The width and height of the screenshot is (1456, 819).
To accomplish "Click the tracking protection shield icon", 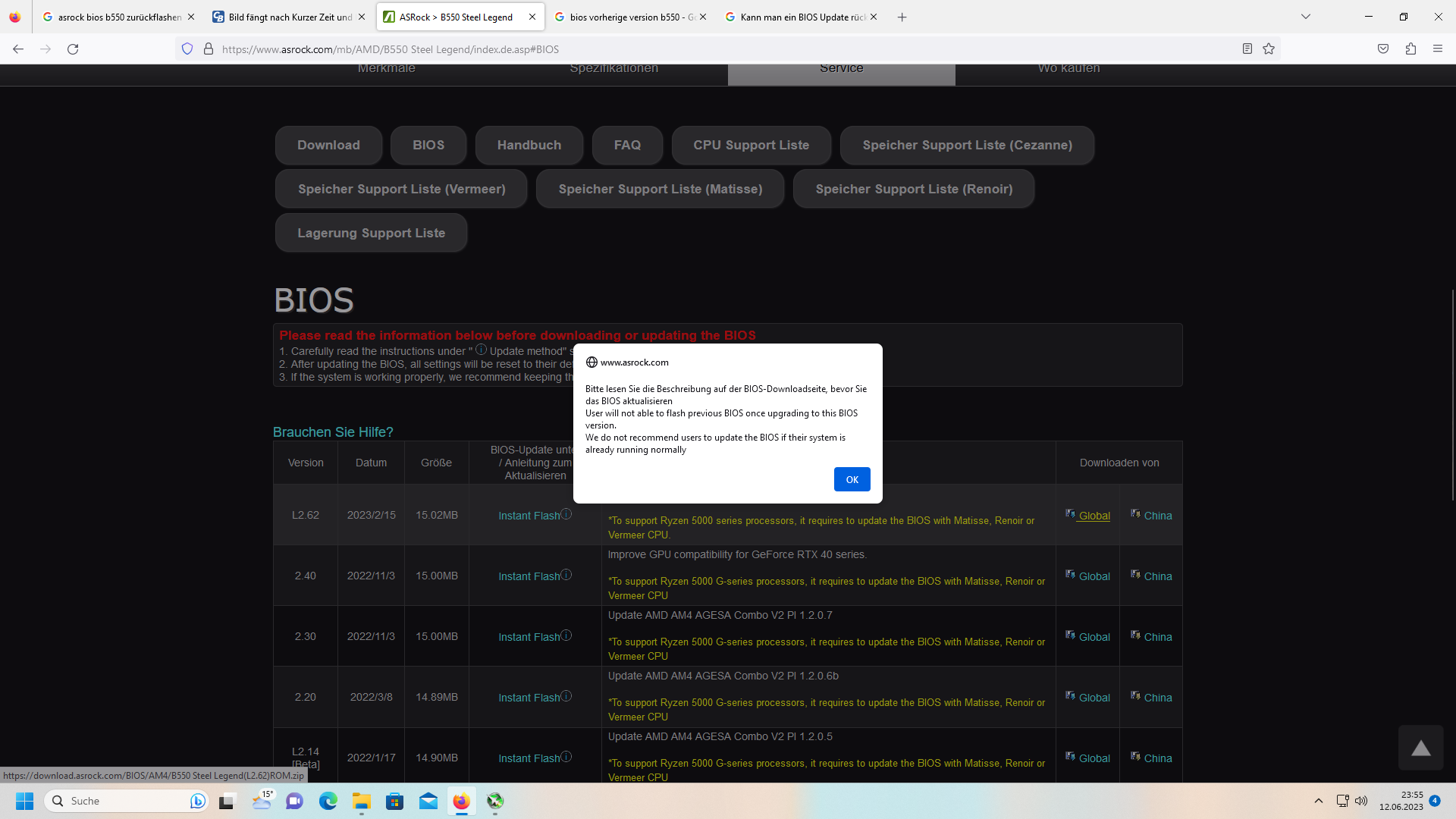I will (187, 49).
